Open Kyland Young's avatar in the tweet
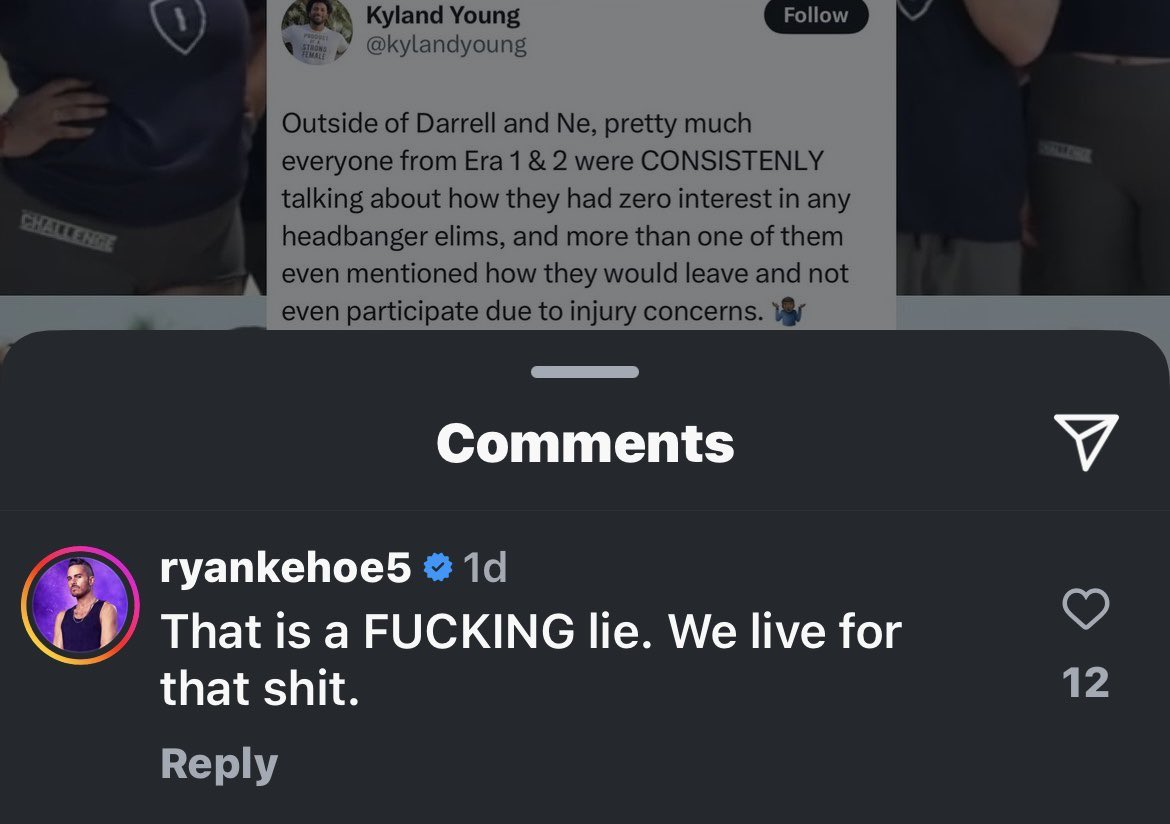 click(316, 30)
